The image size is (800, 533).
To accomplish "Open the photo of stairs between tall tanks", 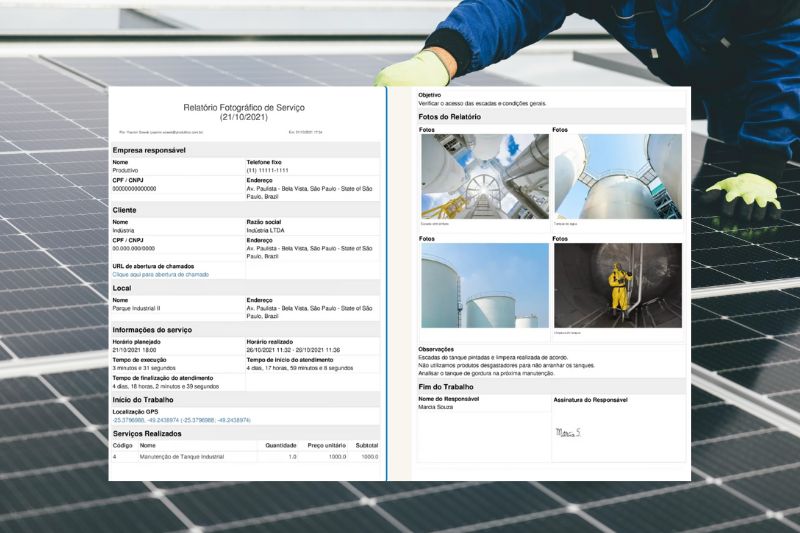I will pos(485,176).
